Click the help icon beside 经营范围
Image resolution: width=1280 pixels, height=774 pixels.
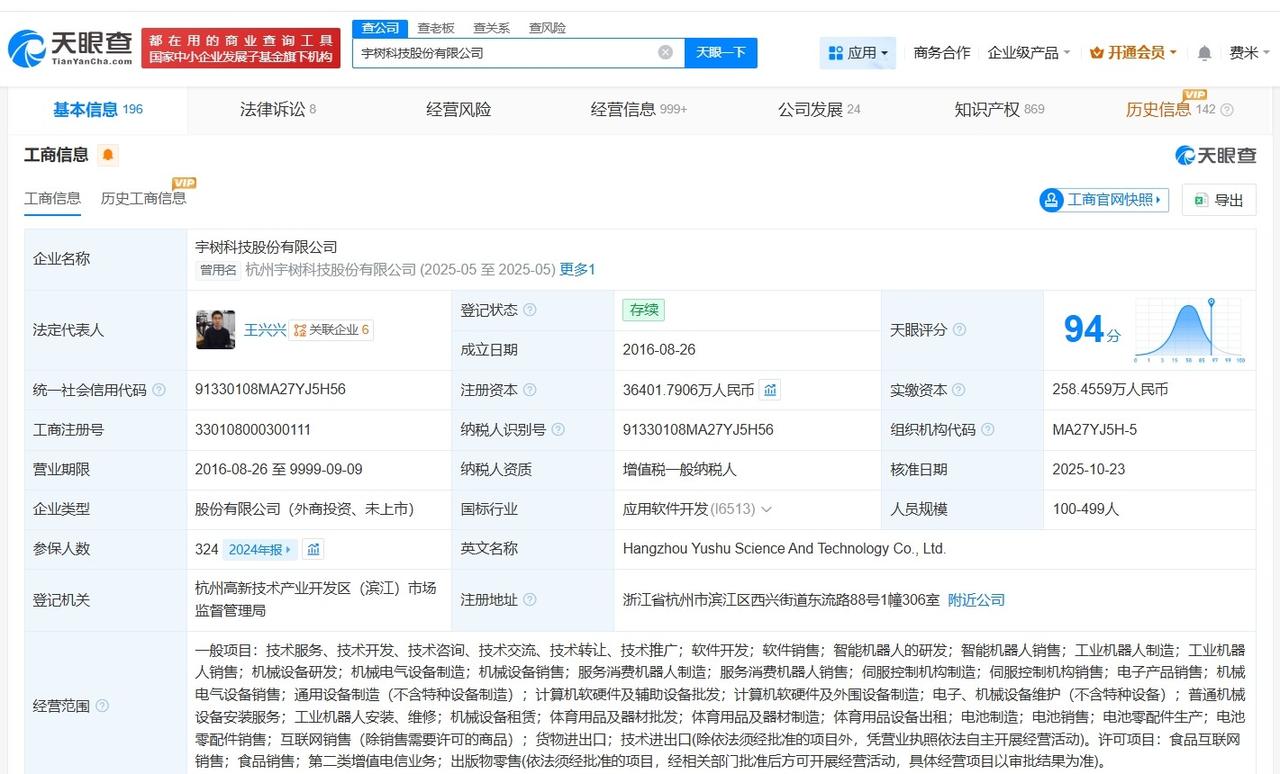(102, 706)
